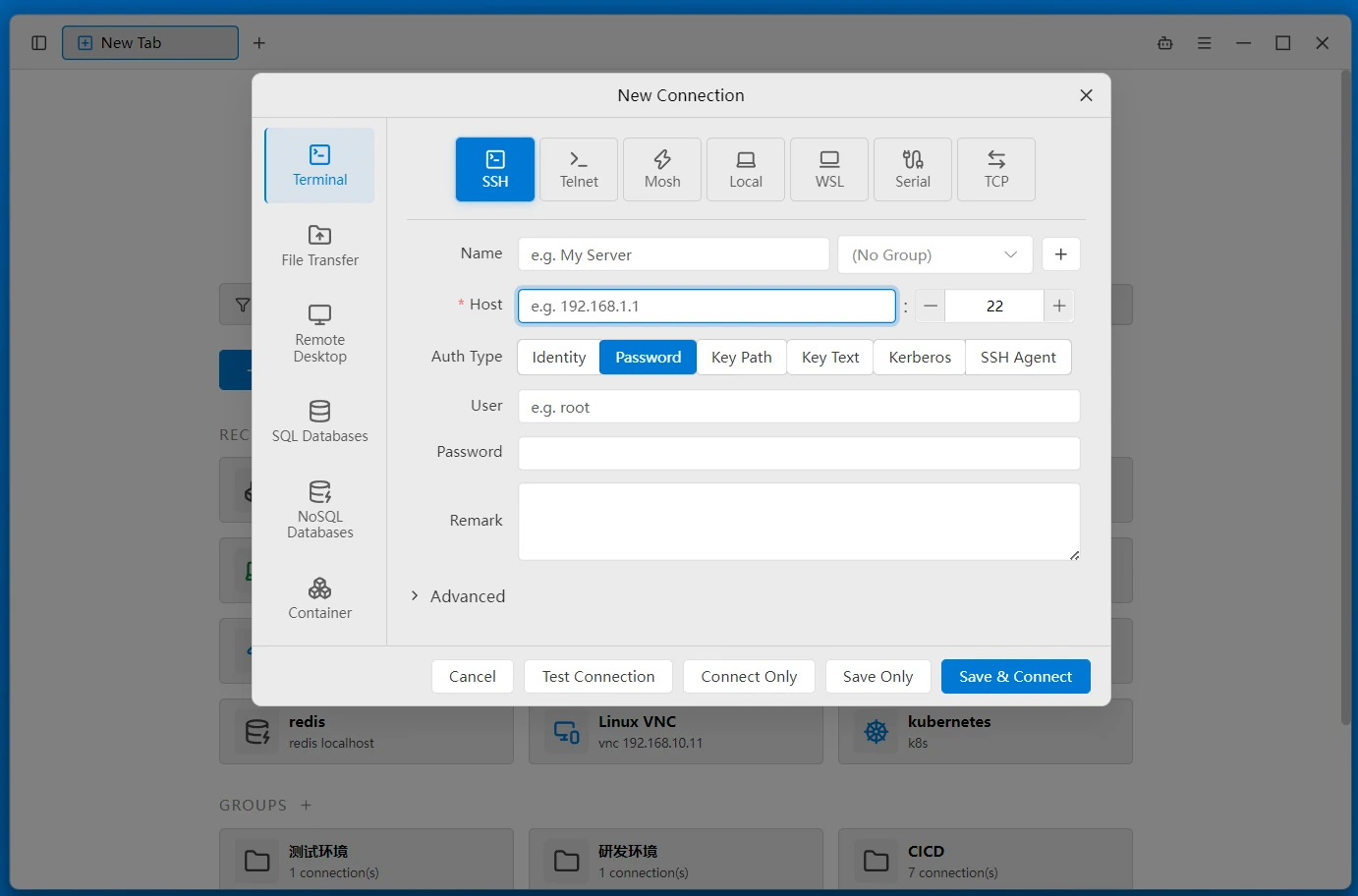Open the Terminal category in sidebar
1358x896 pixels.
click(x=319, y=165)
